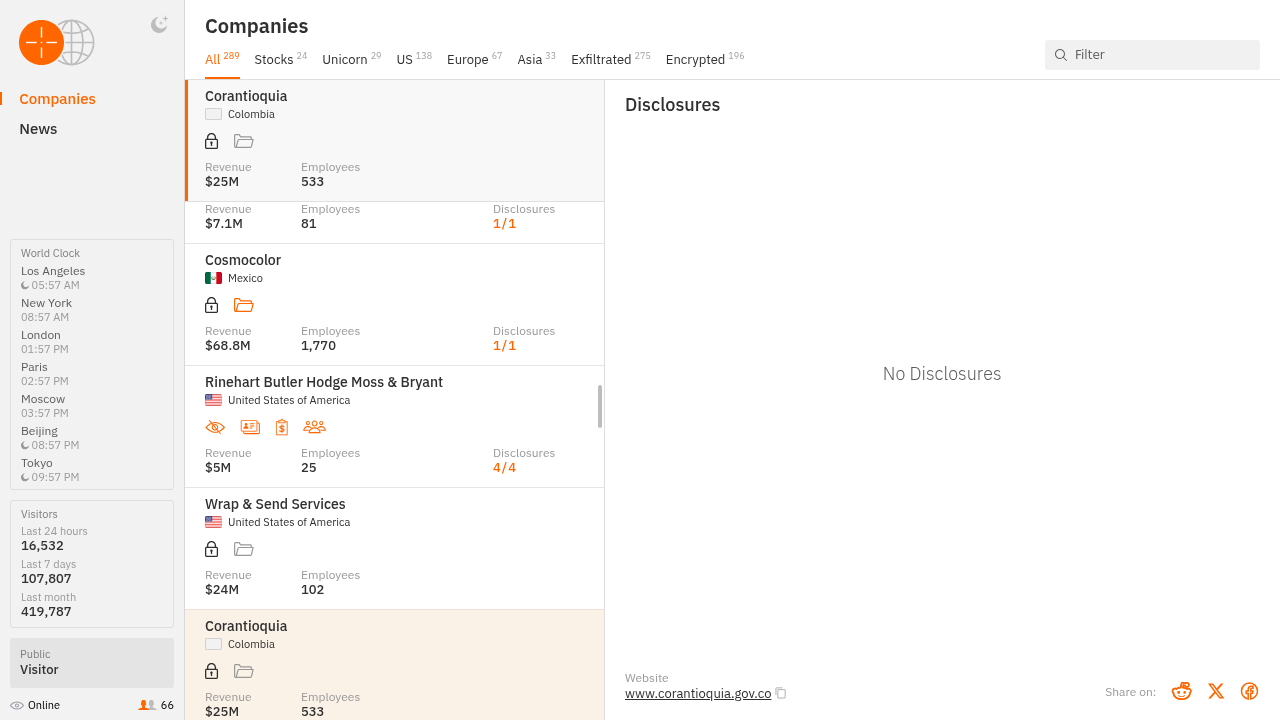Click lock icon in bottom Corantioquia card
The width and height of the screenshot is (1280, 720).
coord(211,671)
